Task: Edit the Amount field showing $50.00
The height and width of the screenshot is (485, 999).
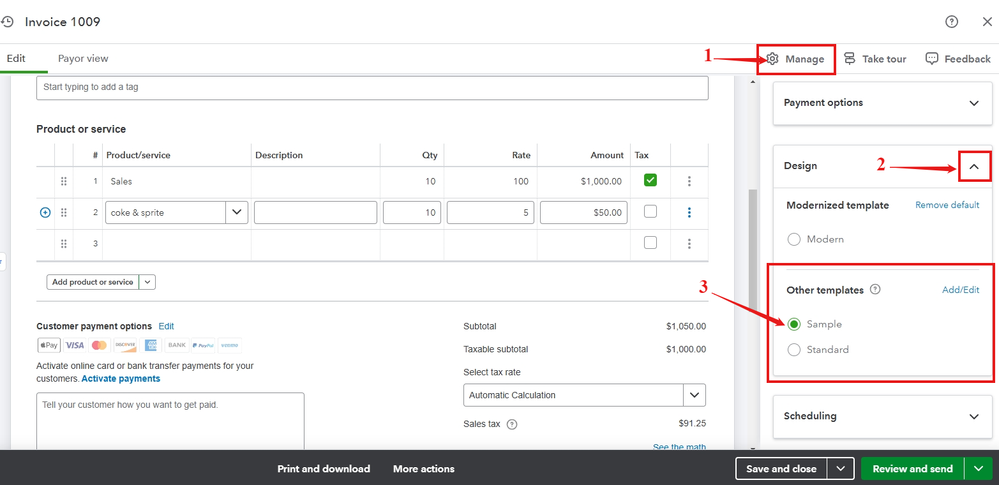Action: point(584,212)
